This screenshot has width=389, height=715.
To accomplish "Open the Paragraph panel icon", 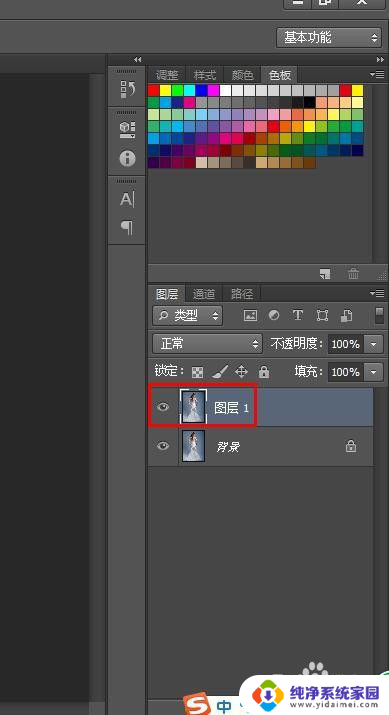I will (x=127, y=227).
